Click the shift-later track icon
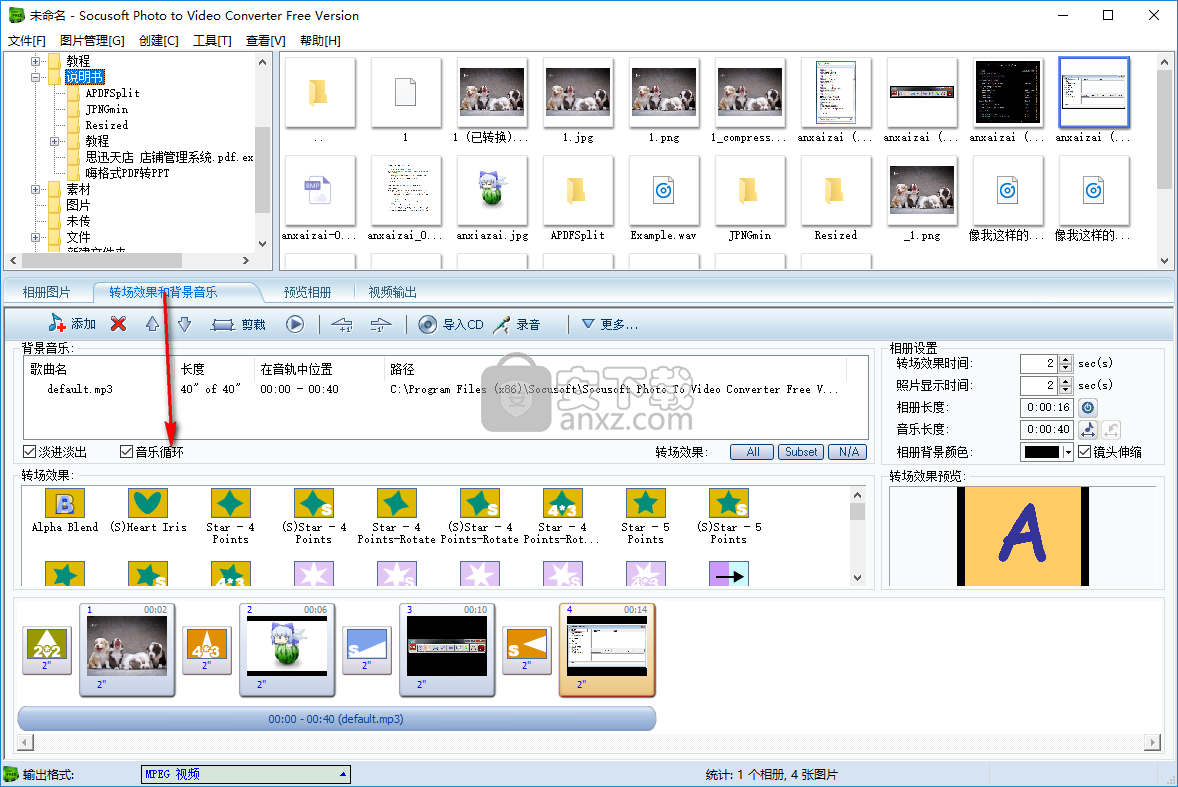Image resolution: width=1178 pixels, height=787 pixels. (x=381, y=324)
